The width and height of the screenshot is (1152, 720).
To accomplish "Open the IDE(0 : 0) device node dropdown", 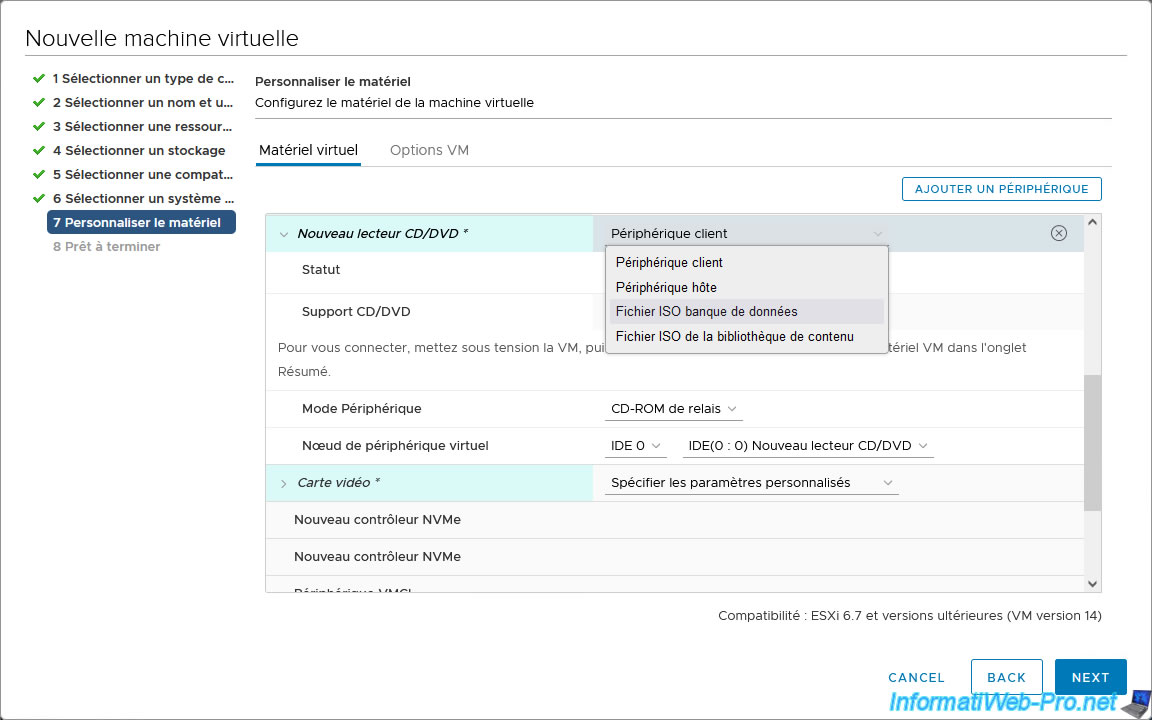I will point(807,445).
